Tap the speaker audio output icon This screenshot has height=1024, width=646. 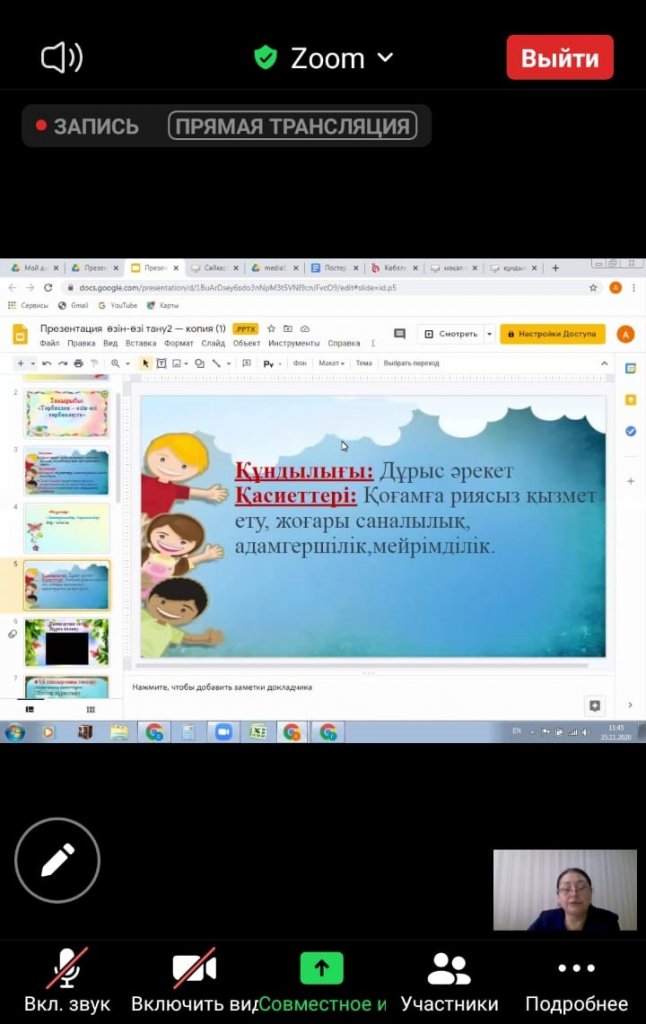[x=62, y=58]
